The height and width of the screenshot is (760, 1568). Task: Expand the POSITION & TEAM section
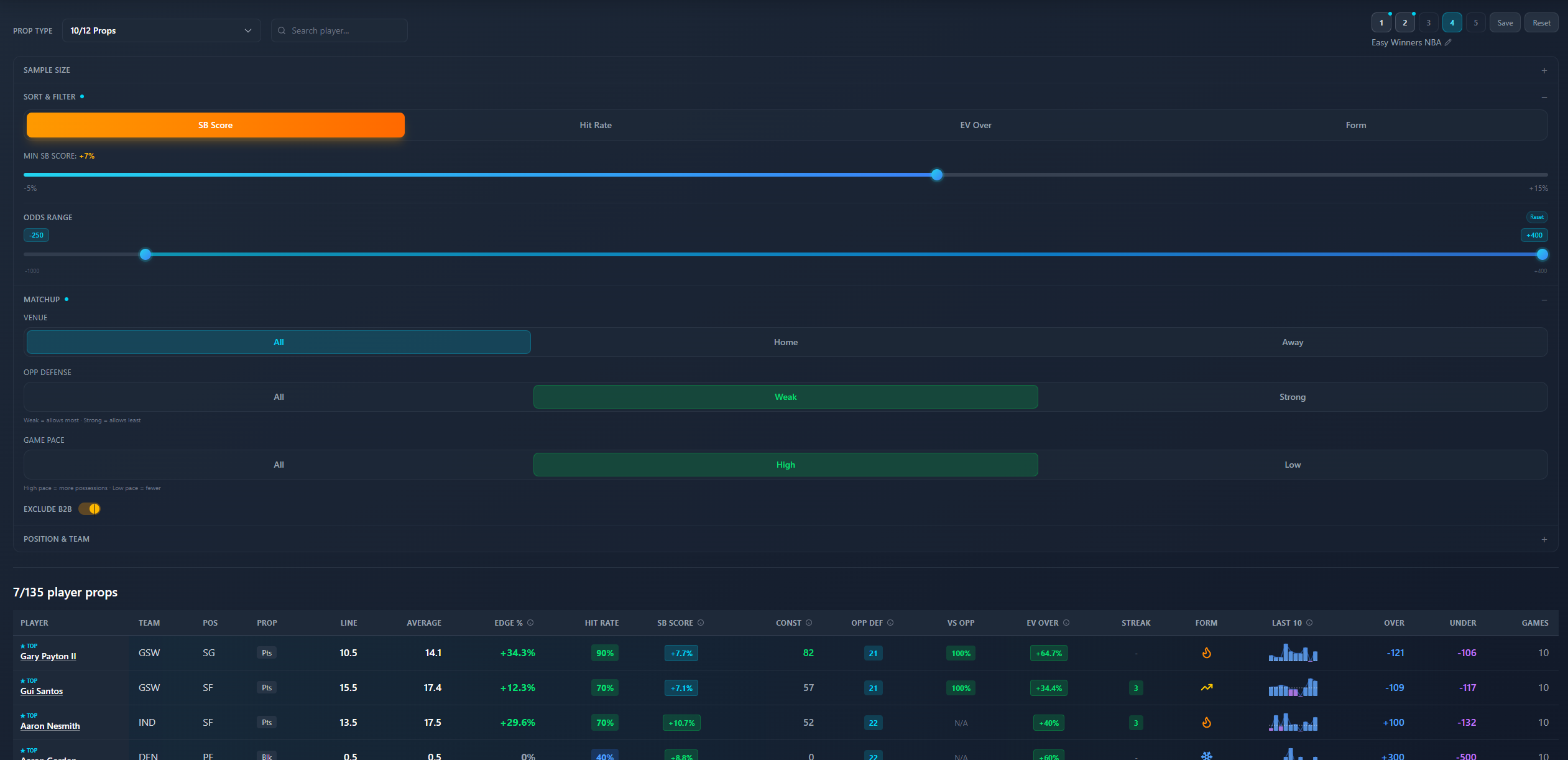(x=1544, y=539)
